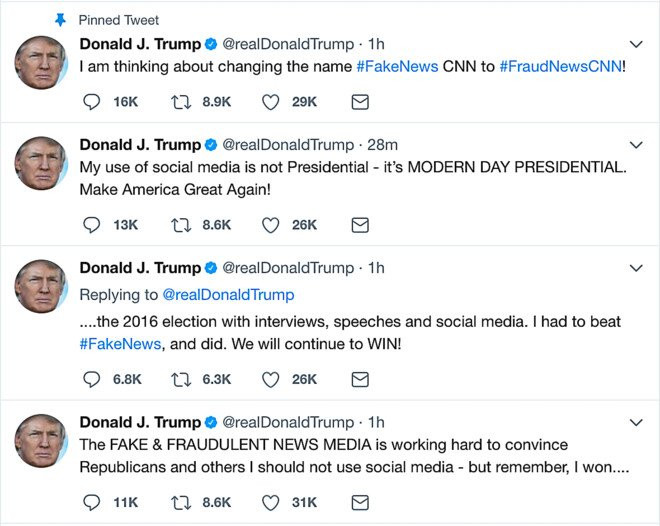
Task: Retweet the MODERN DAY PRESIDENTIAL tweet
Action: point(183,225)
